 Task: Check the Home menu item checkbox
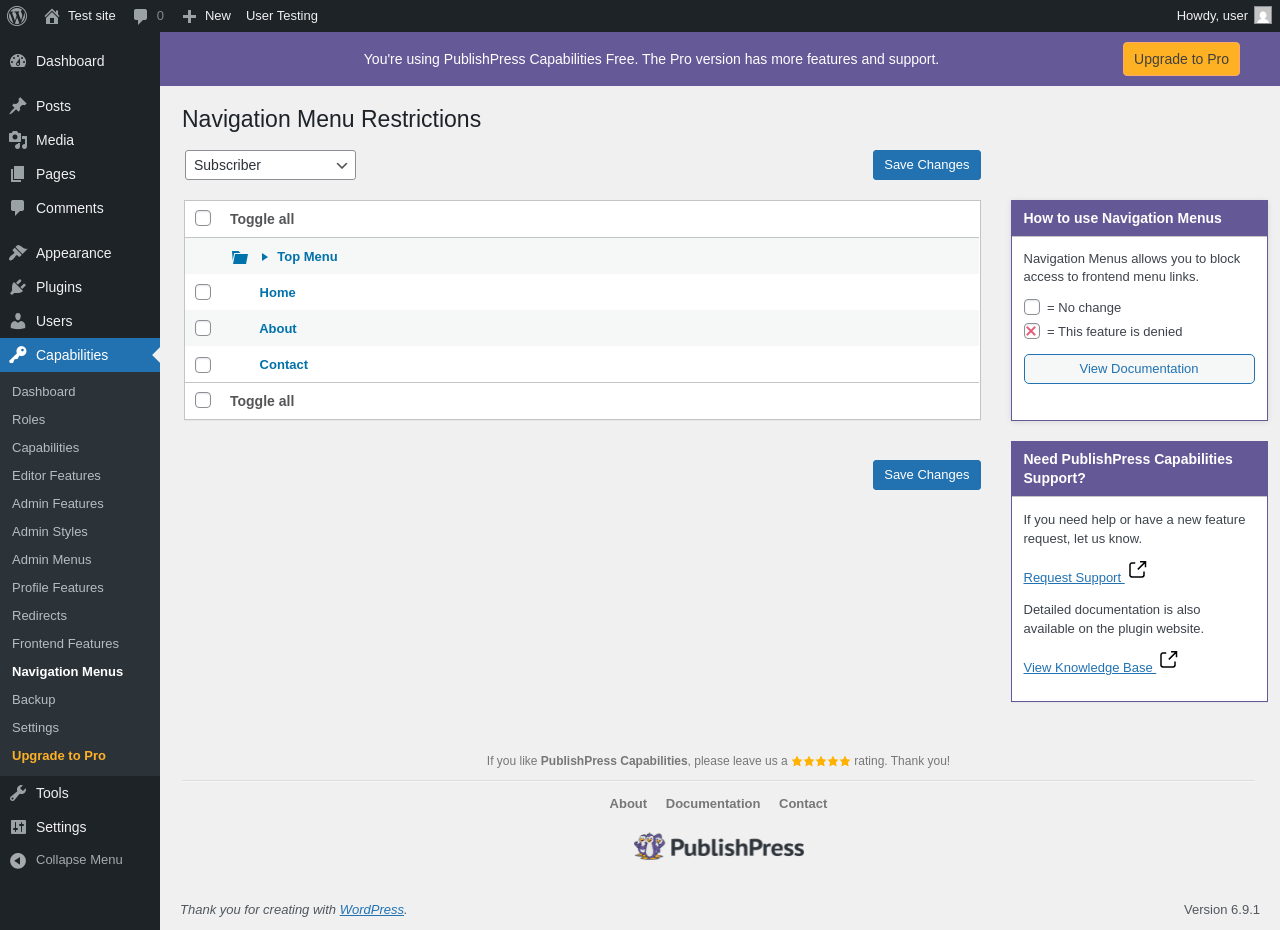[x=203, y=292]
